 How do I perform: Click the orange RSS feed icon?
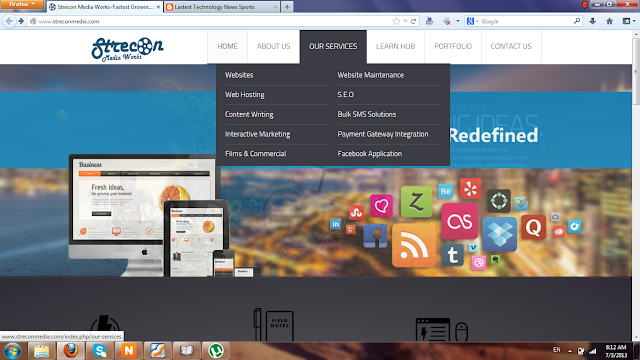[x=413, y=245]
